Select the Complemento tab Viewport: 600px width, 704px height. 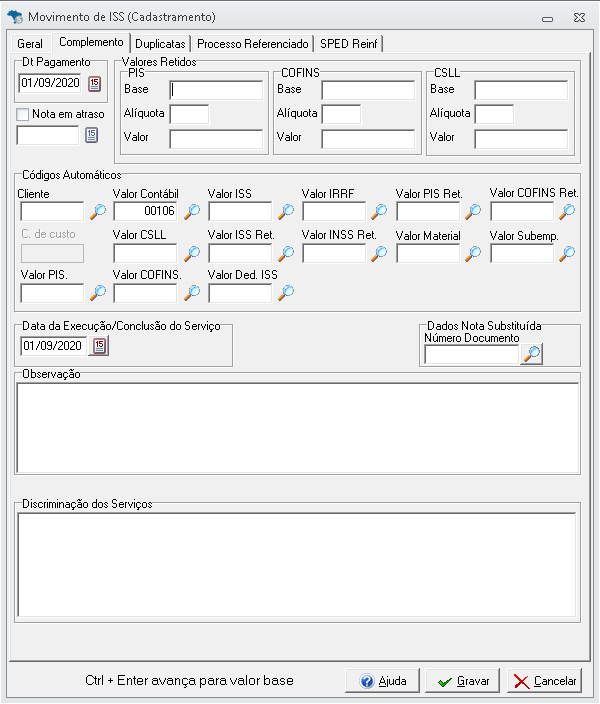tap(91, 42)
